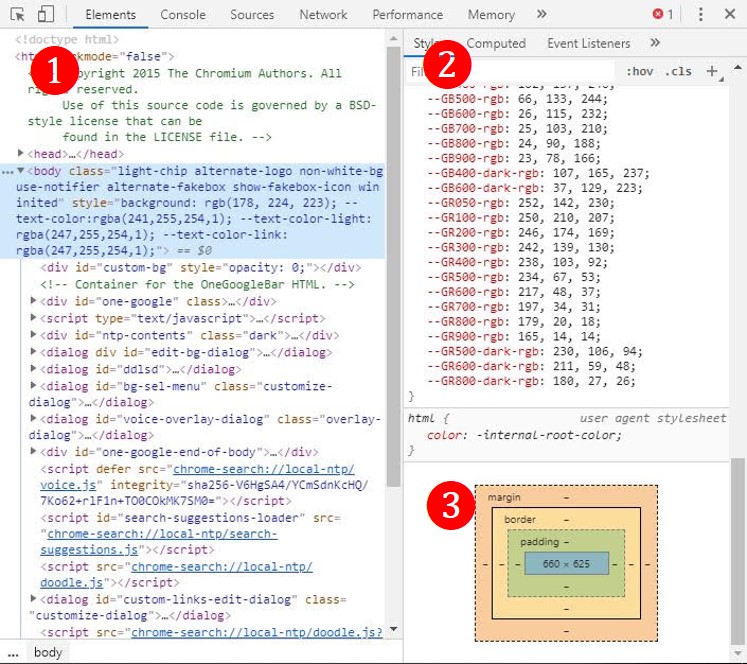747x664 pixels.
Task: Expand the voice-overlay-dialog node
Action: coord(33,418)
